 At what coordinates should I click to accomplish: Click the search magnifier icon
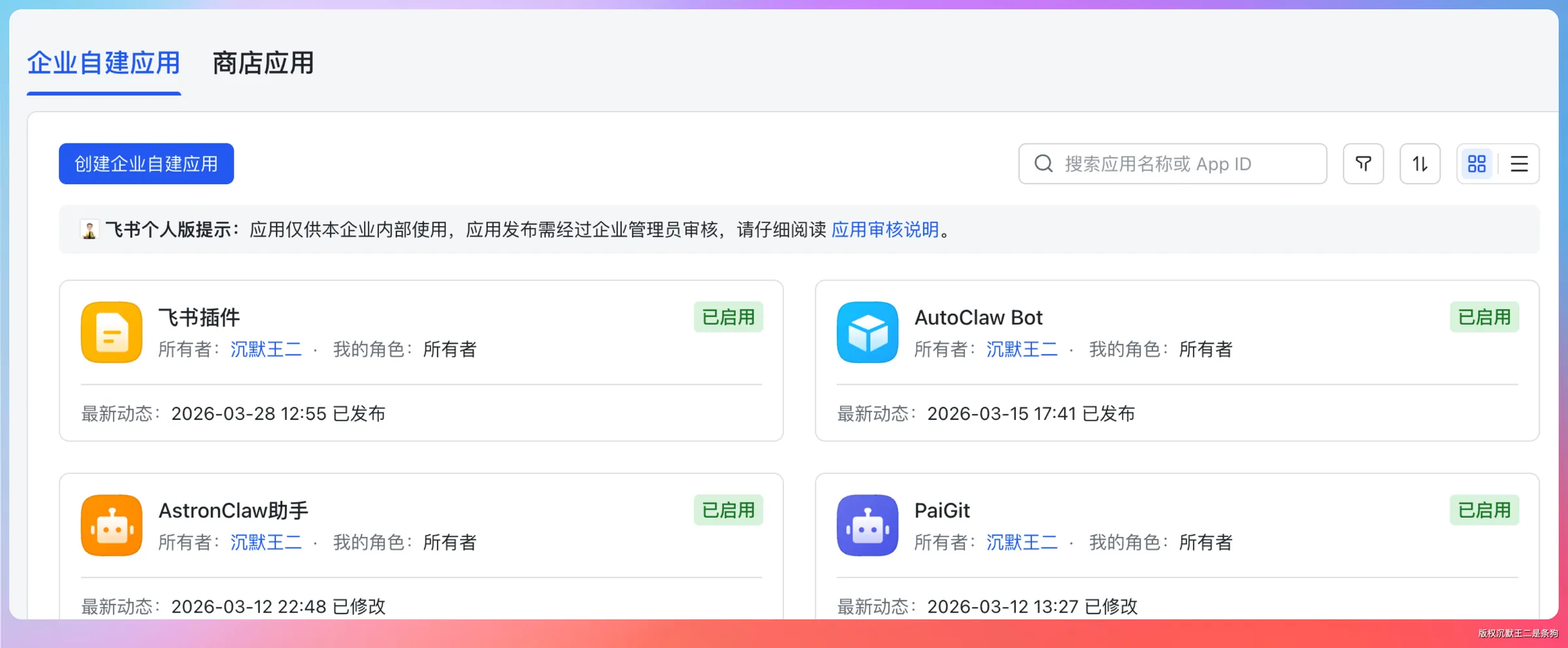pyautogui.click(x=1044, y=163)
